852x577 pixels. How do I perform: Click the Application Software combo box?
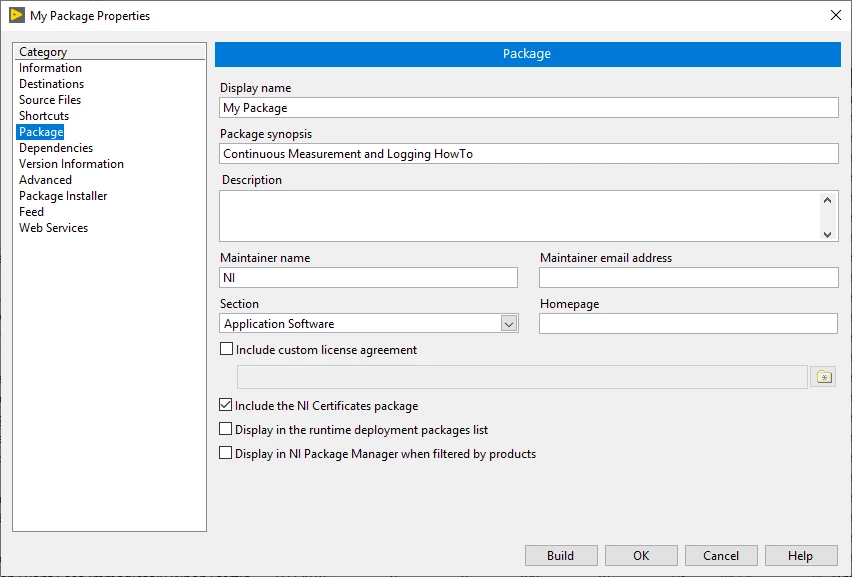tap(369, 324)
